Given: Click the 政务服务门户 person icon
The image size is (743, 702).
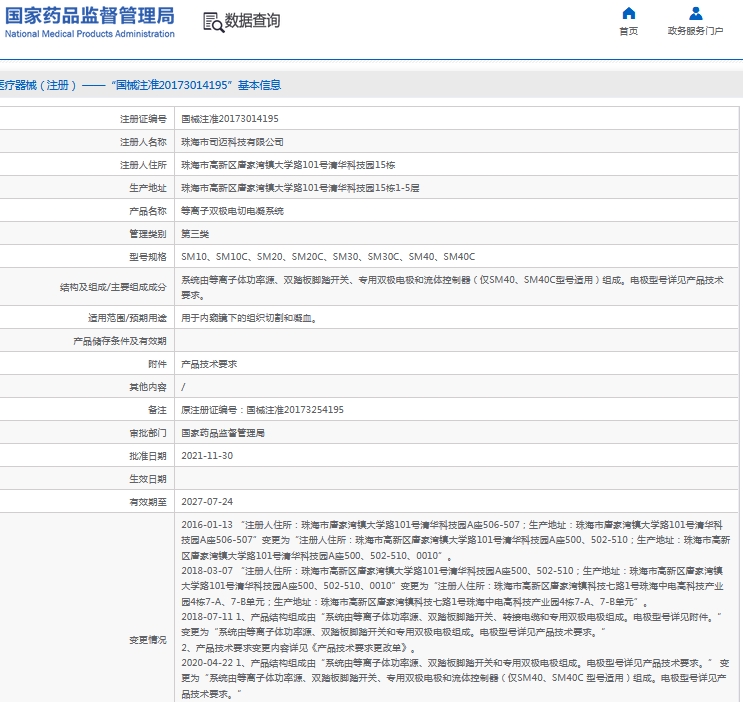Looking at the screenshot, I should tap(696, 13).
